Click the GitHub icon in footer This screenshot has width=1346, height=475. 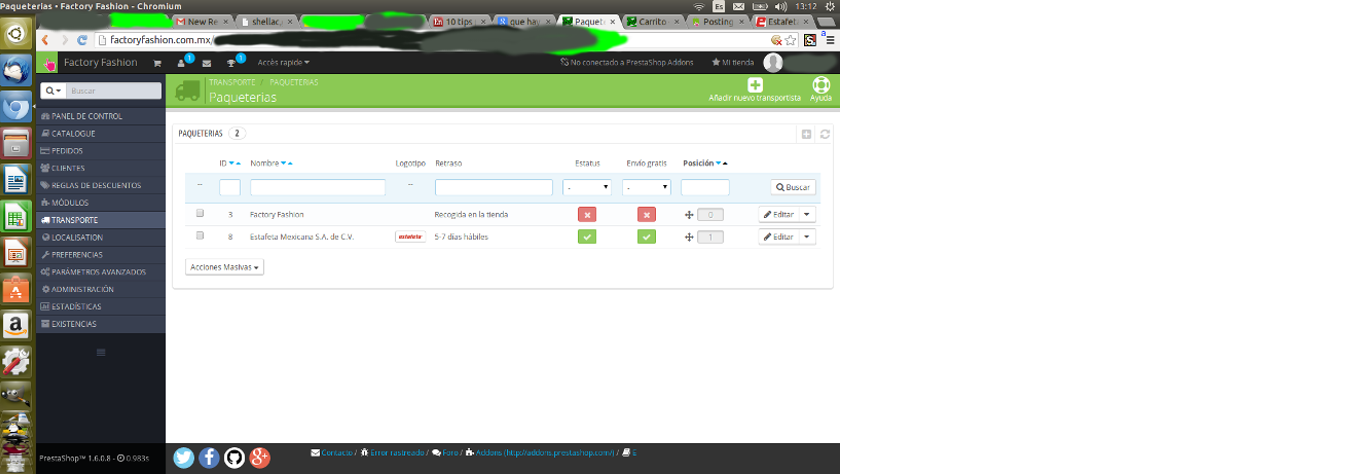[234, 458]
